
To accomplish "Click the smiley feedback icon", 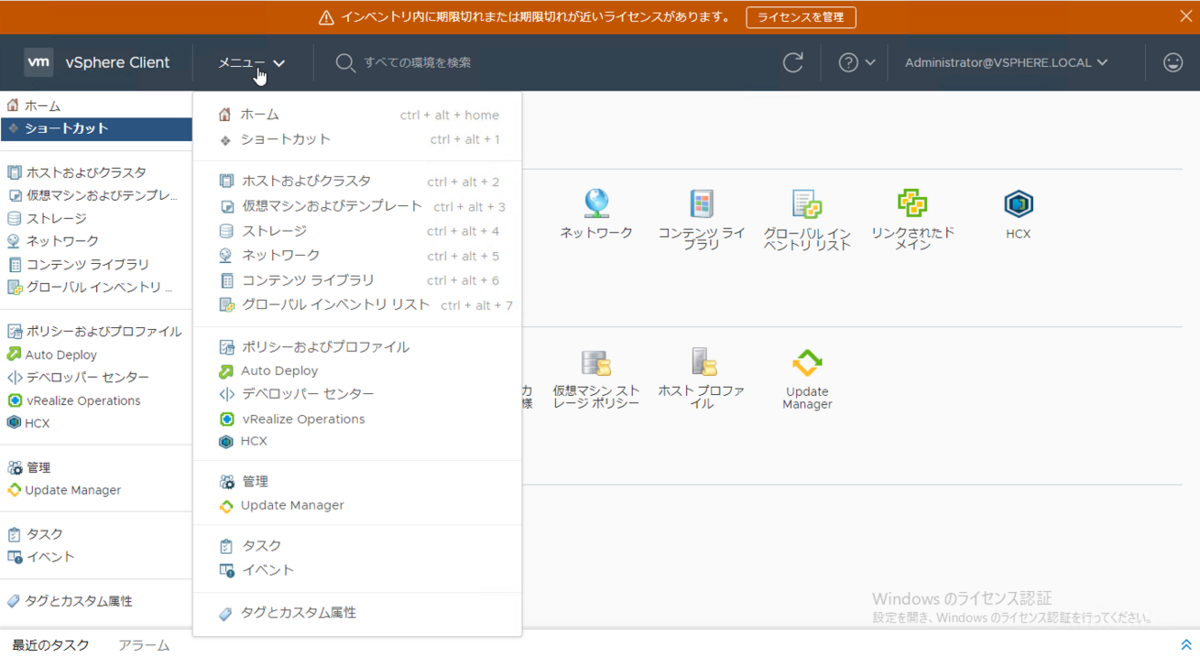I will pos(1173,62).
